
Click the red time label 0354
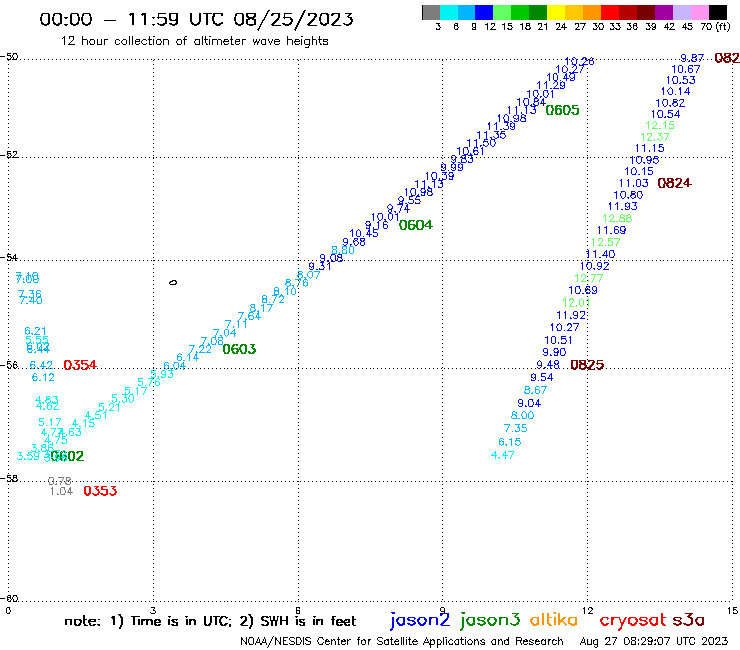point(79,365)
